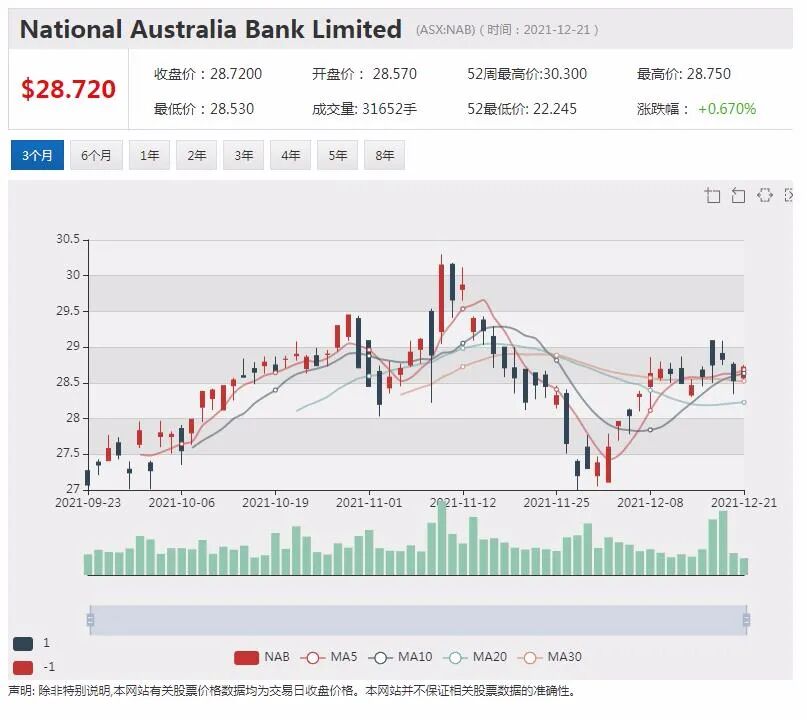The width and height of the screenshot is (807, 720).
Task: Click the 成交量 31652手 value
Action: [364, 109]
